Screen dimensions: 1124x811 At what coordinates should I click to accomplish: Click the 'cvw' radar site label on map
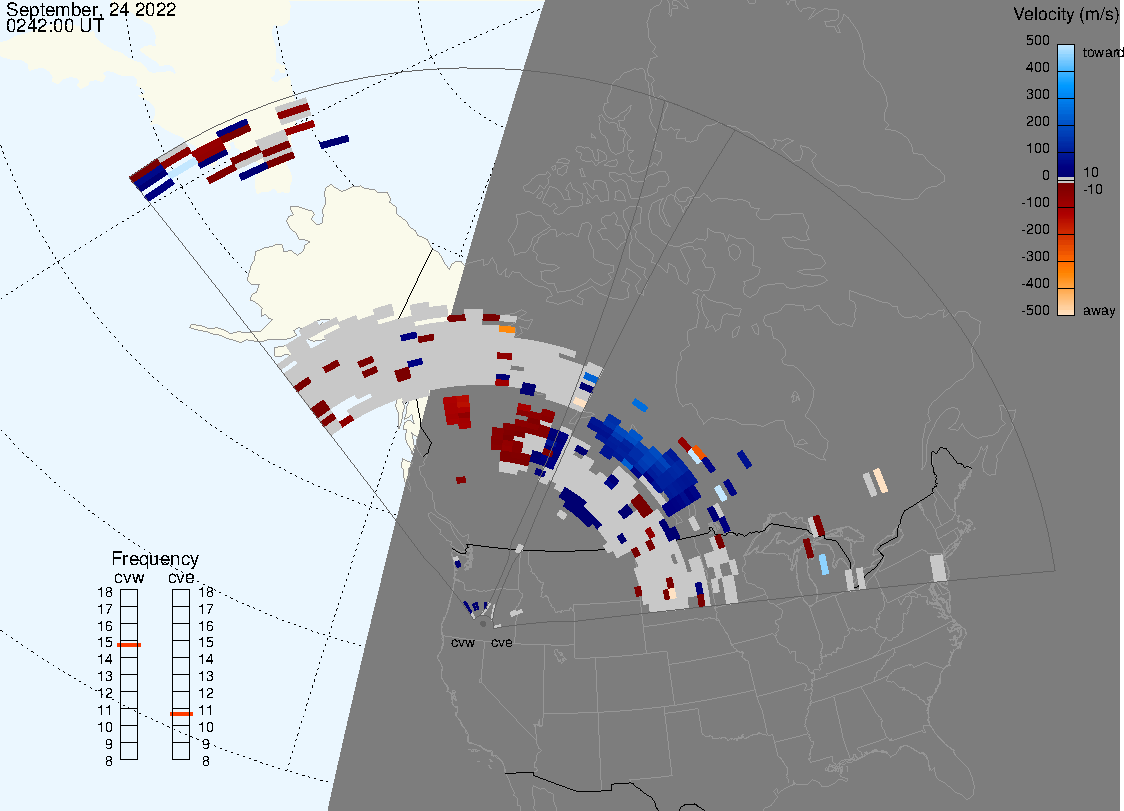463,642
